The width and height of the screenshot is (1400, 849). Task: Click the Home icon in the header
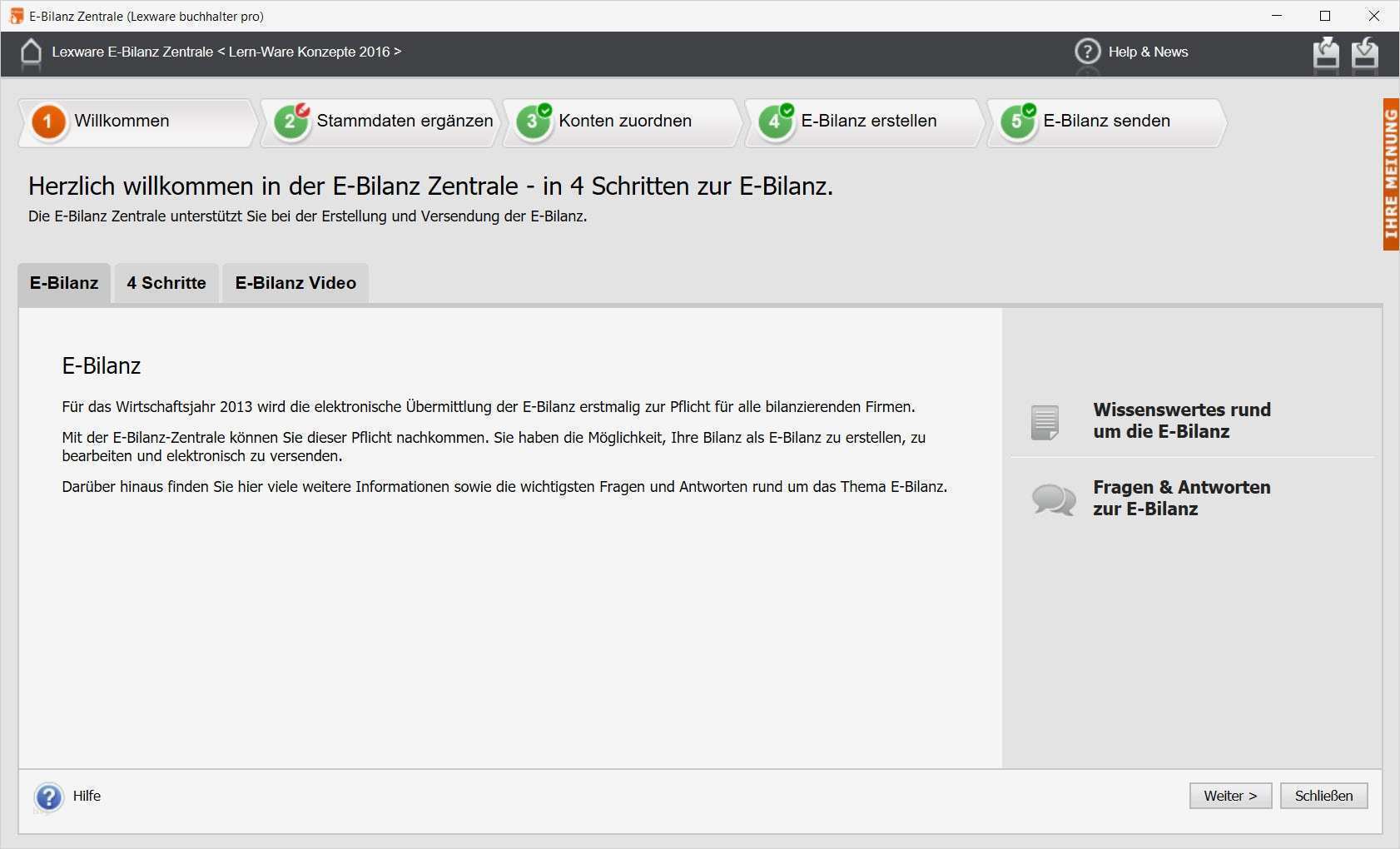(x=32, y=52)
